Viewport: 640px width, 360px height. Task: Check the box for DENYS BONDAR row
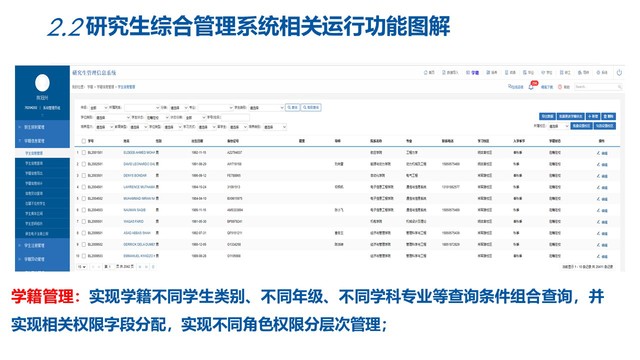(84, 175)
